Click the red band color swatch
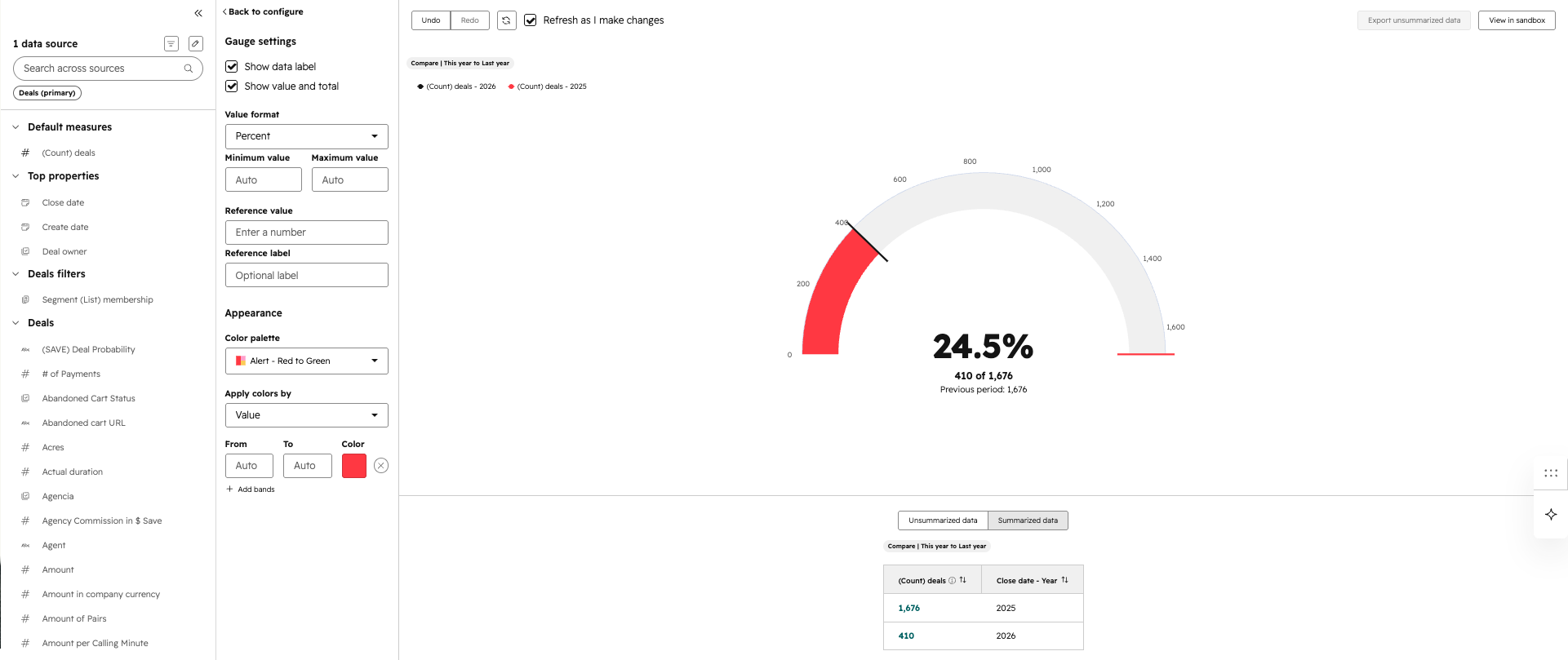This screenshot has height=660, width=1568. (354, 466)
